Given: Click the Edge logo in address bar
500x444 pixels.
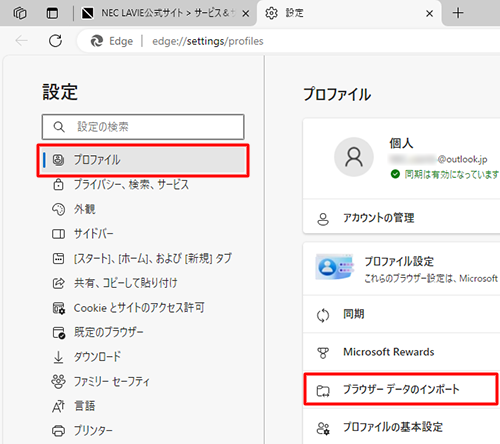Looking at the screenshot, I should pyautogui.click(x=97, y=41).
